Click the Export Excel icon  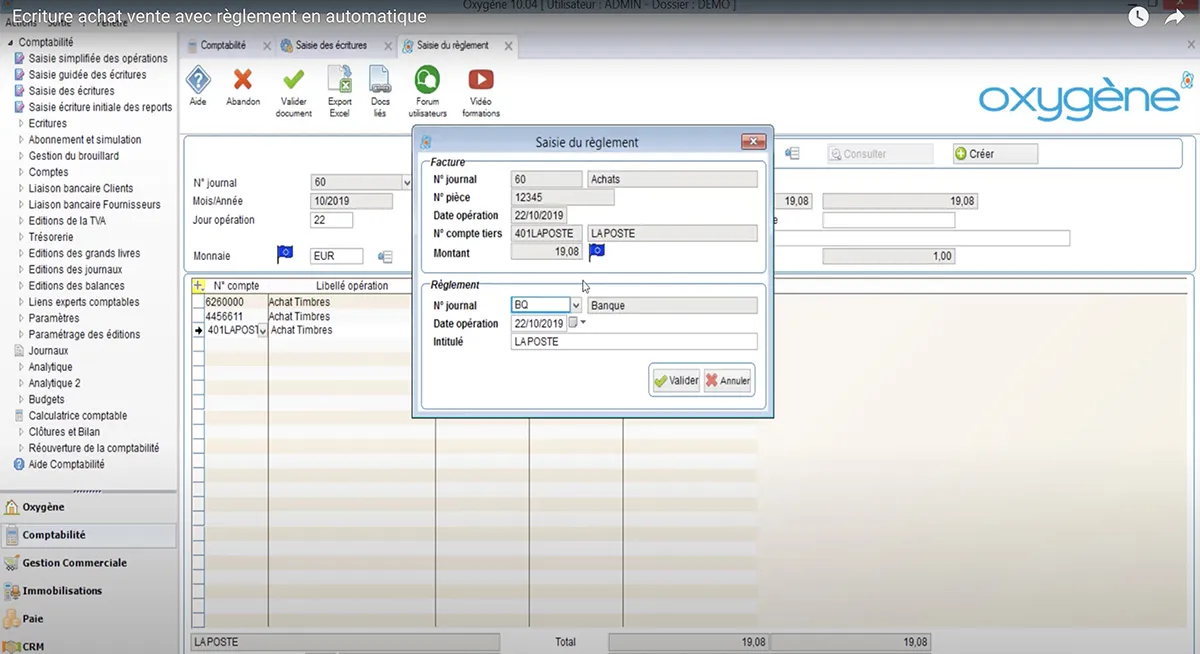click(x=340, y=80)
